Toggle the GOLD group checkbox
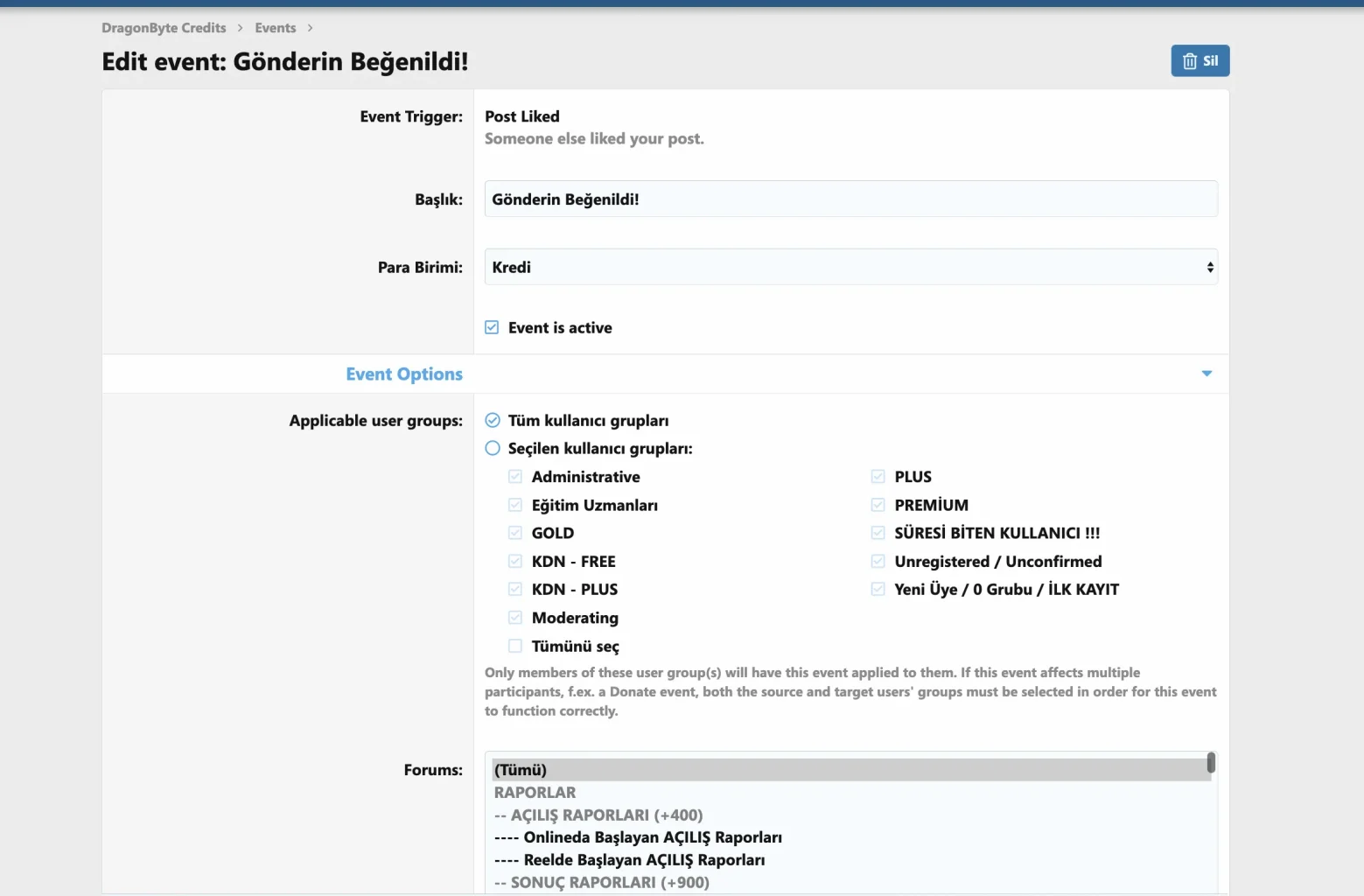Viewport: 1364px width, 896px height. pyautogui.click(x=515, y=533)
